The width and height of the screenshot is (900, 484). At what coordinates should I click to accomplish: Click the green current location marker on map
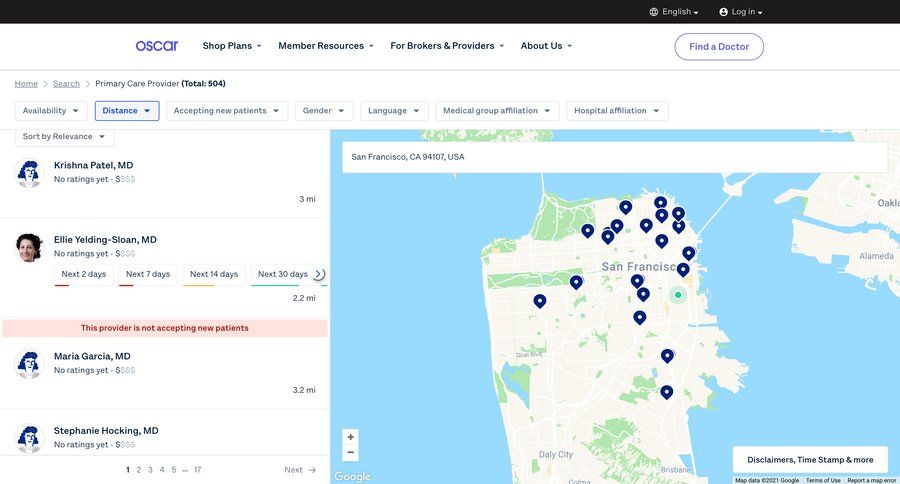point(678,295)
